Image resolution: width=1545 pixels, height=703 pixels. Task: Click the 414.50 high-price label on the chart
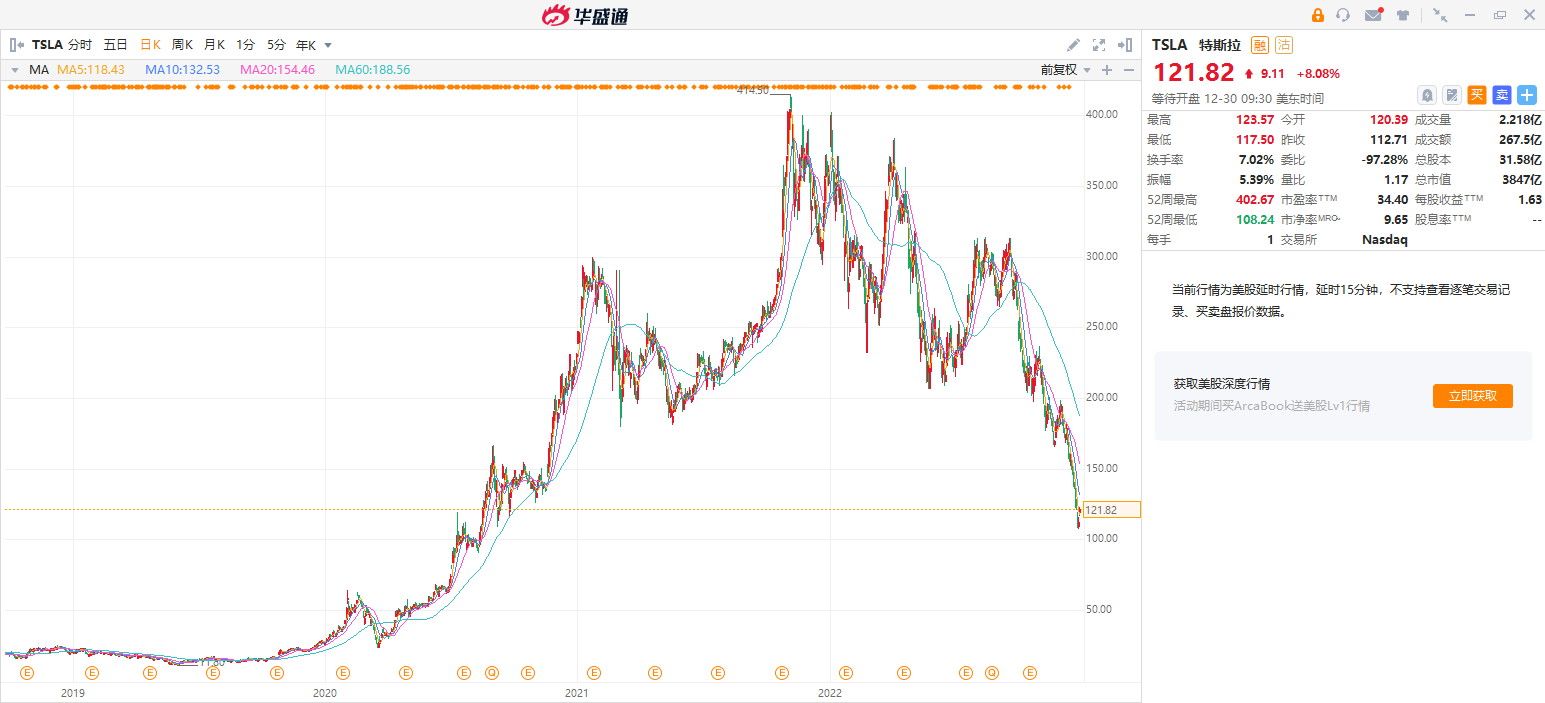pos(753,90)
